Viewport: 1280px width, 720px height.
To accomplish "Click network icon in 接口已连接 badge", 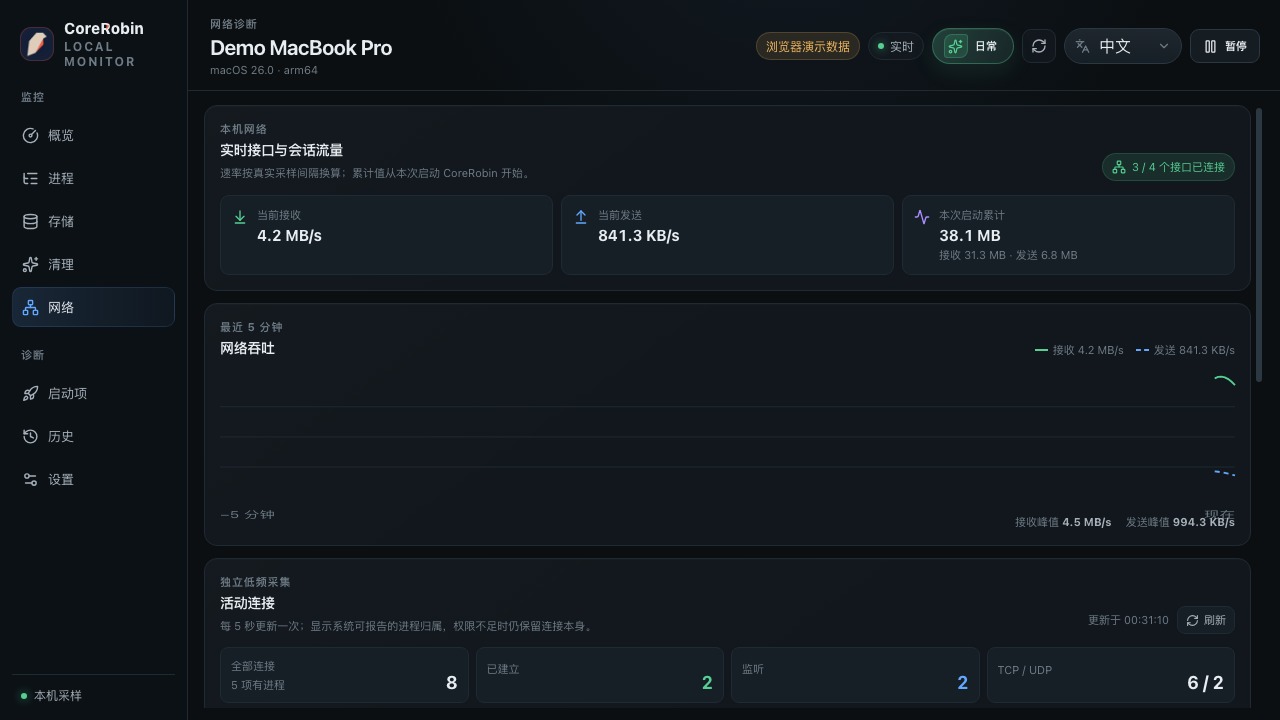I will coord(1119,167).
